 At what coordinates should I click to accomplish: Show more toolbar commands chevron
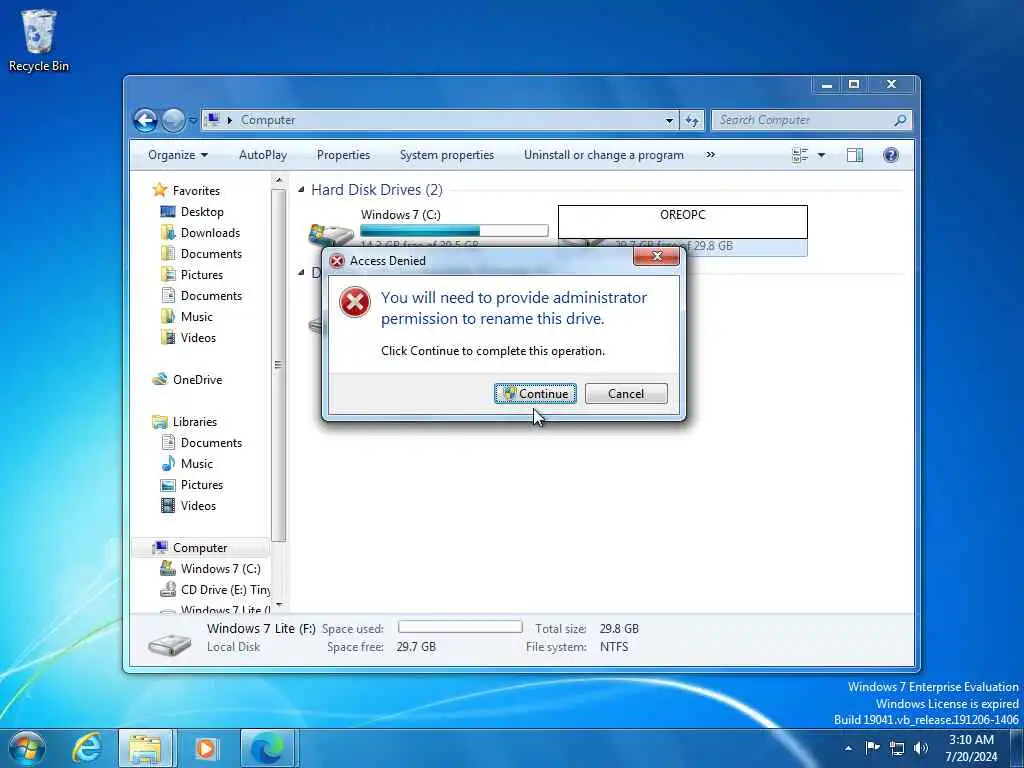[711, 155]
